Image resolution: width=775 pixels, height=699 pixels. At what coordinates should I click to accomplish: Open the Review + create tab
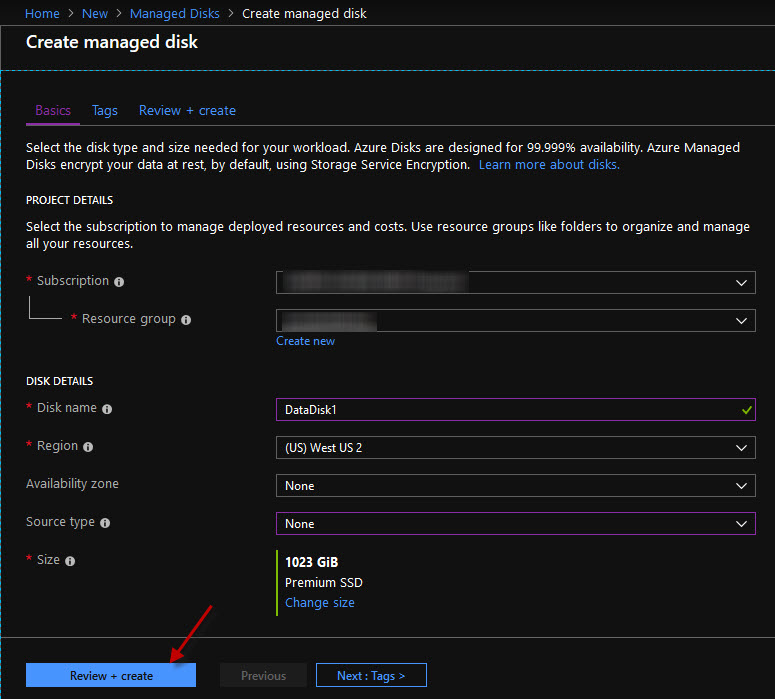(x=187, y=110)
